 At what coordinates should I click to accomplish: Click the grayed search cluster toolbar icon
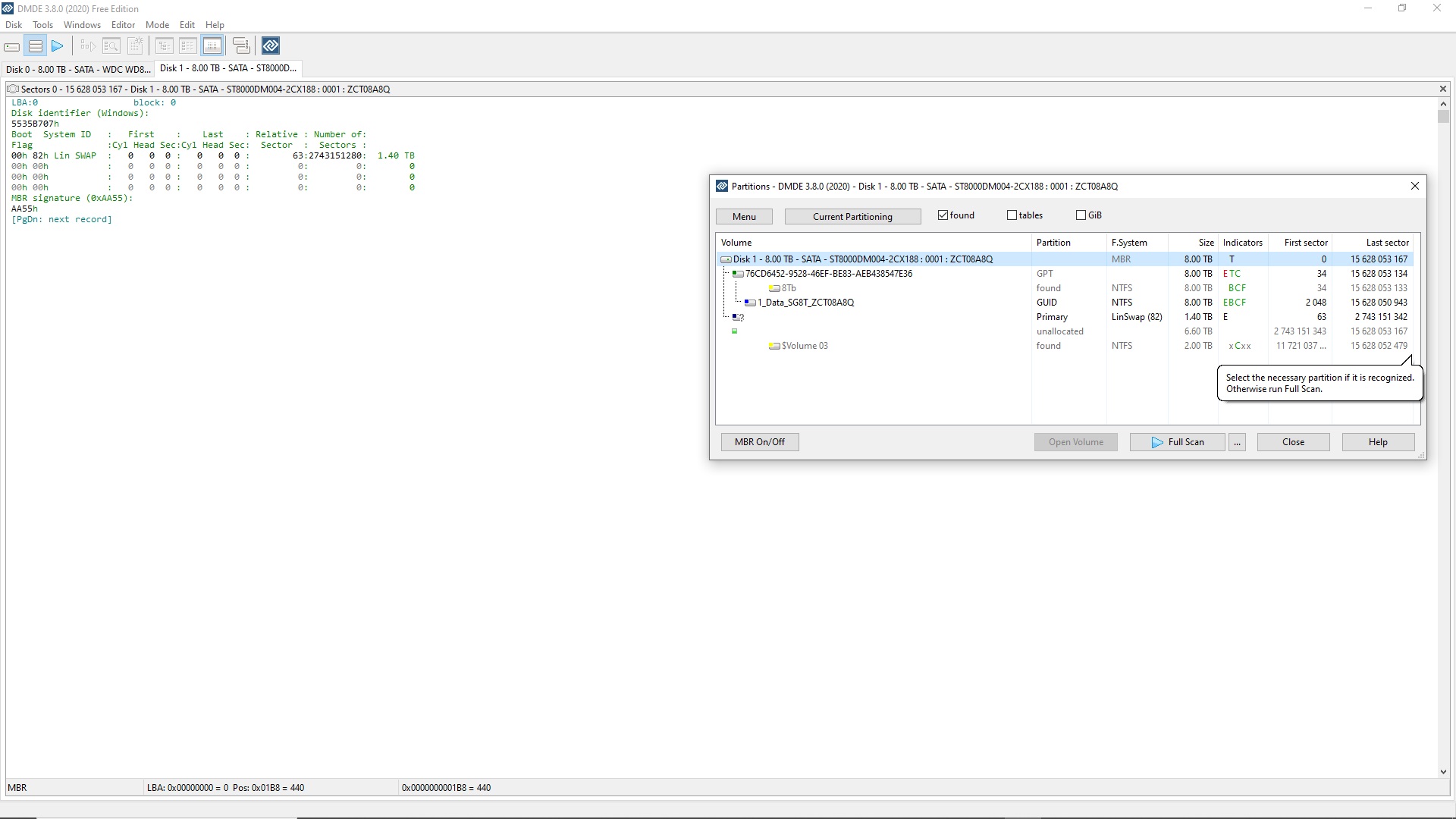[88, 46]
